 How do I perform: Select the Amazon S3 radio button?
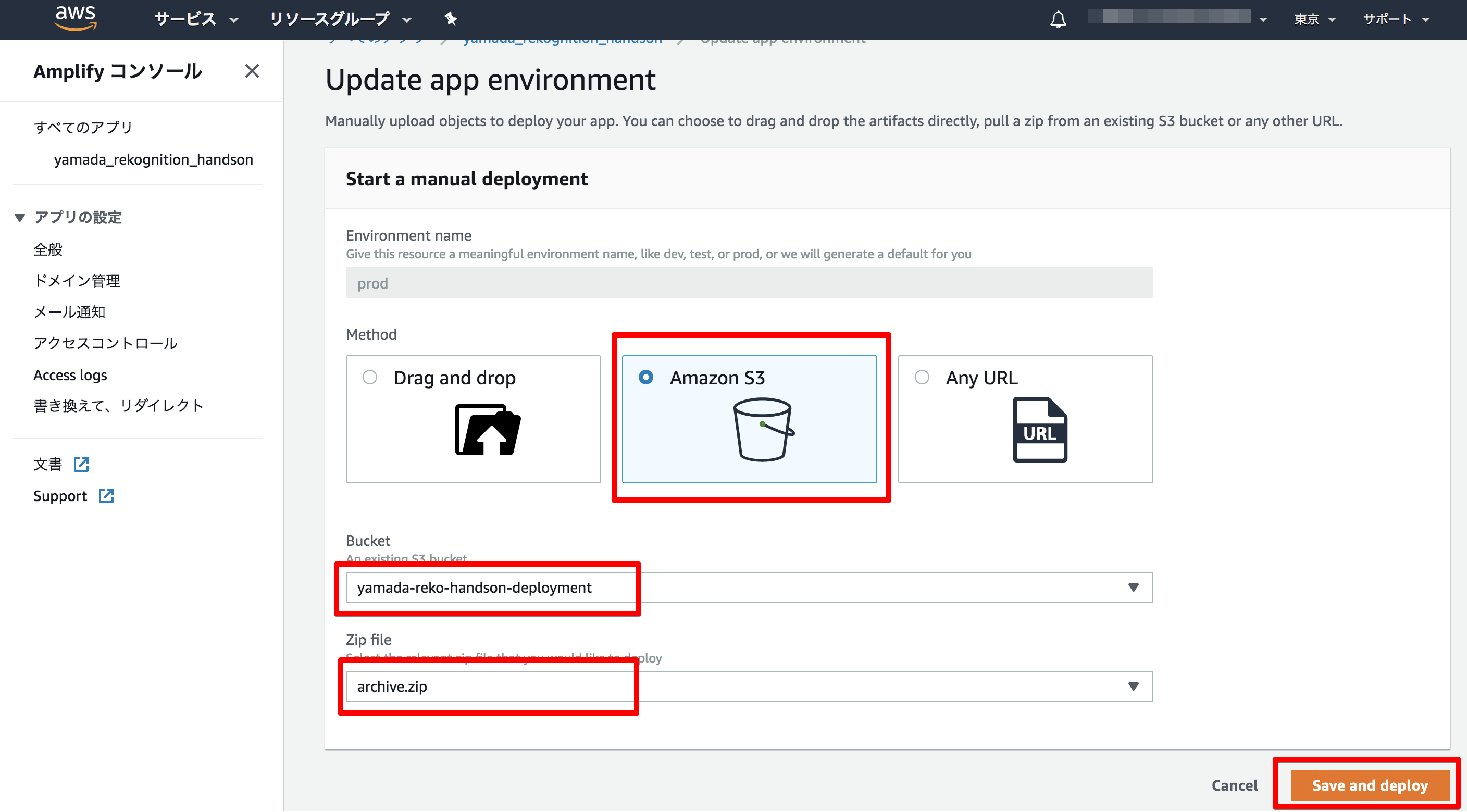click(646, 378)
